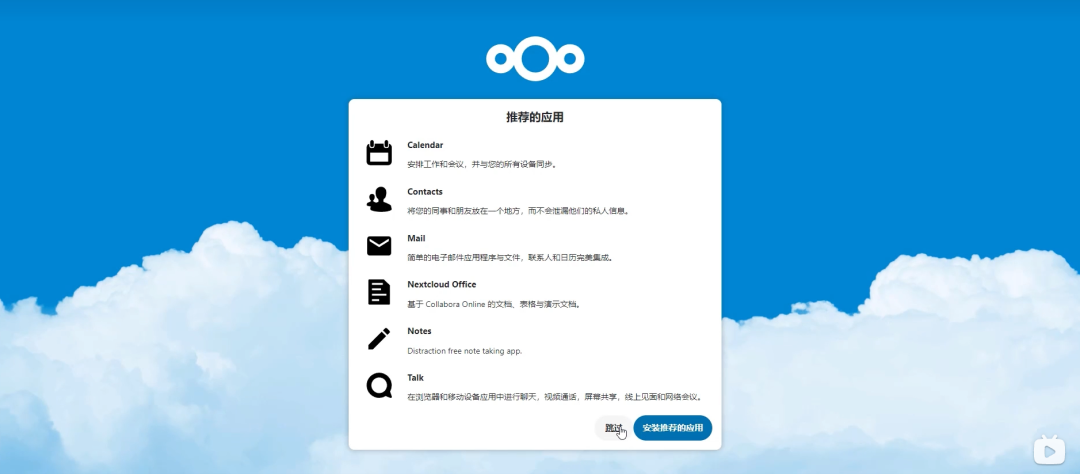Click the Talk chat bubble icon

(379, 385)
